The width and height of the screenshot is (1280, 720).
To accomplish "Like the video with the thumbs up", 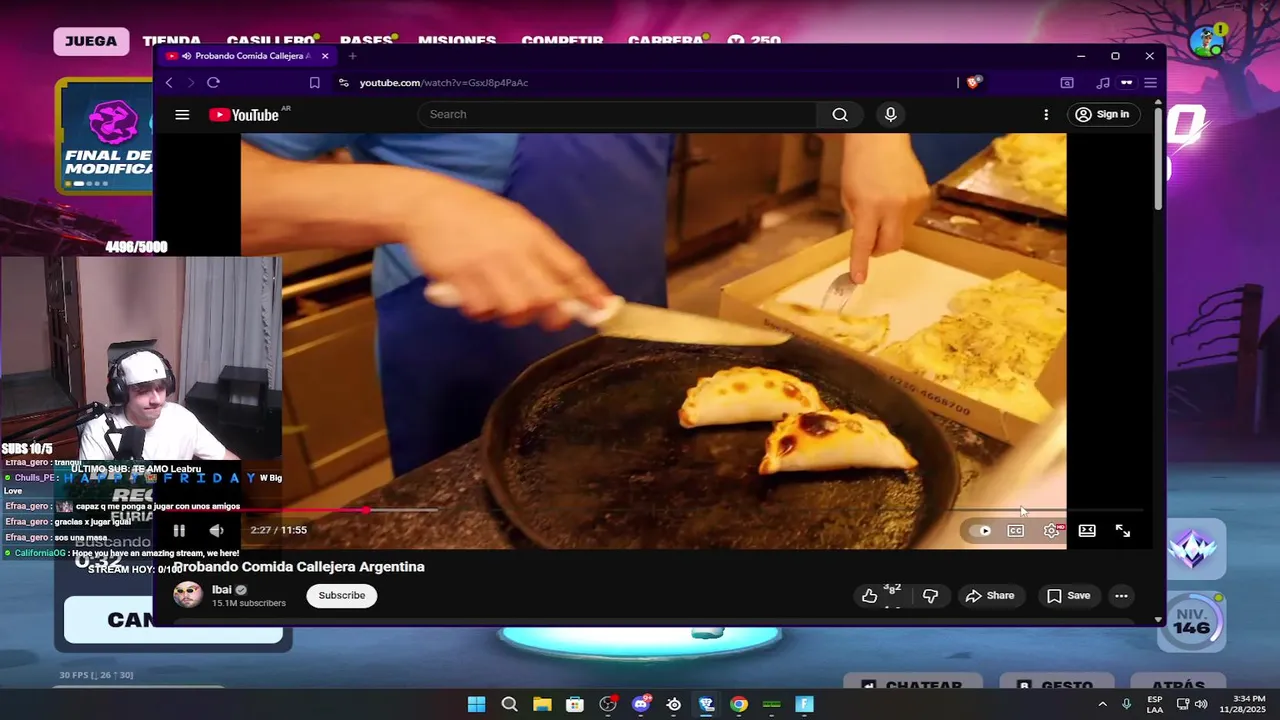I will 870,596.
